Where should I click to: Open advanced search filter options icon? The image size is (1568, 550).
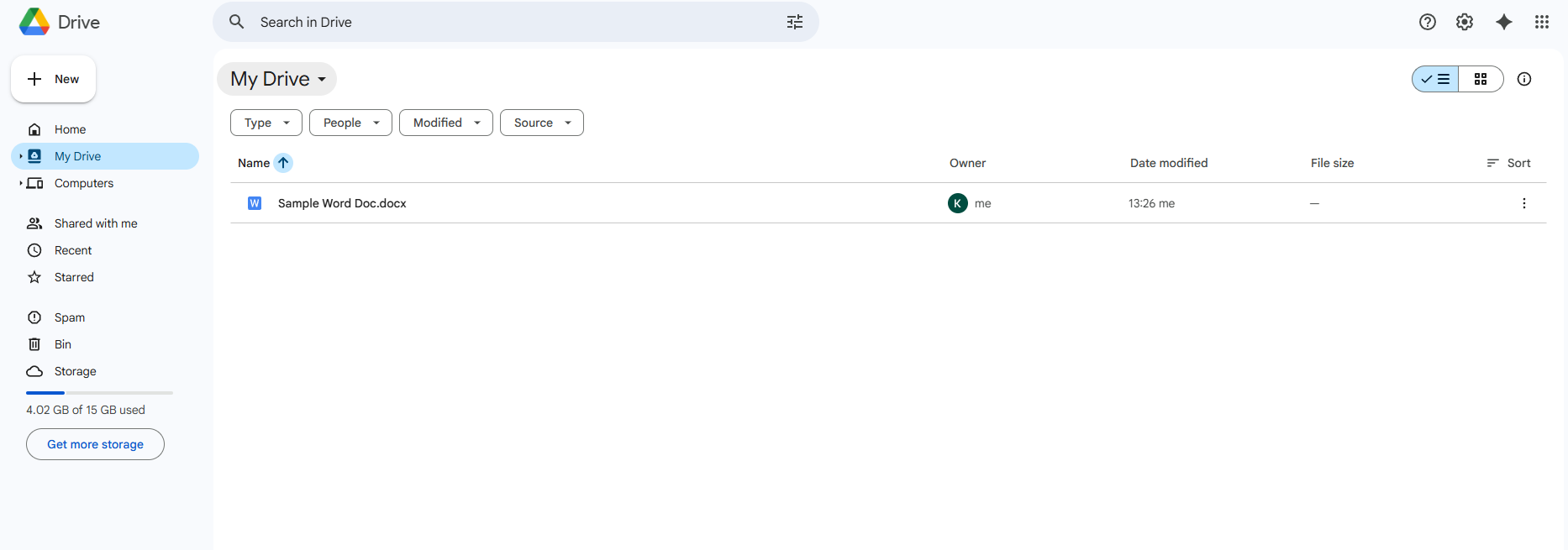[794, 22]
